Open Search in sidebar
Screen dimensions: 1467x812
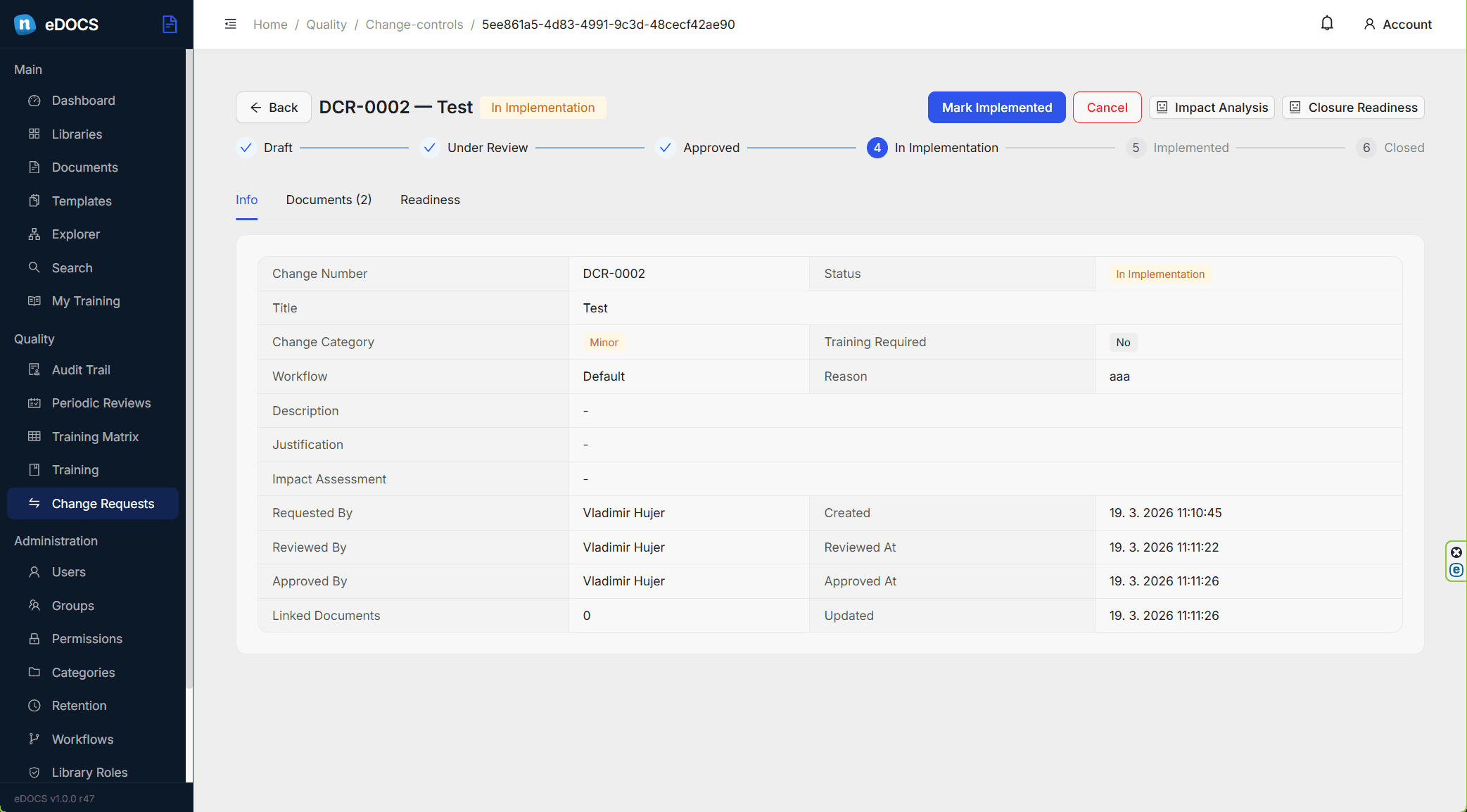tap(92, 267)
